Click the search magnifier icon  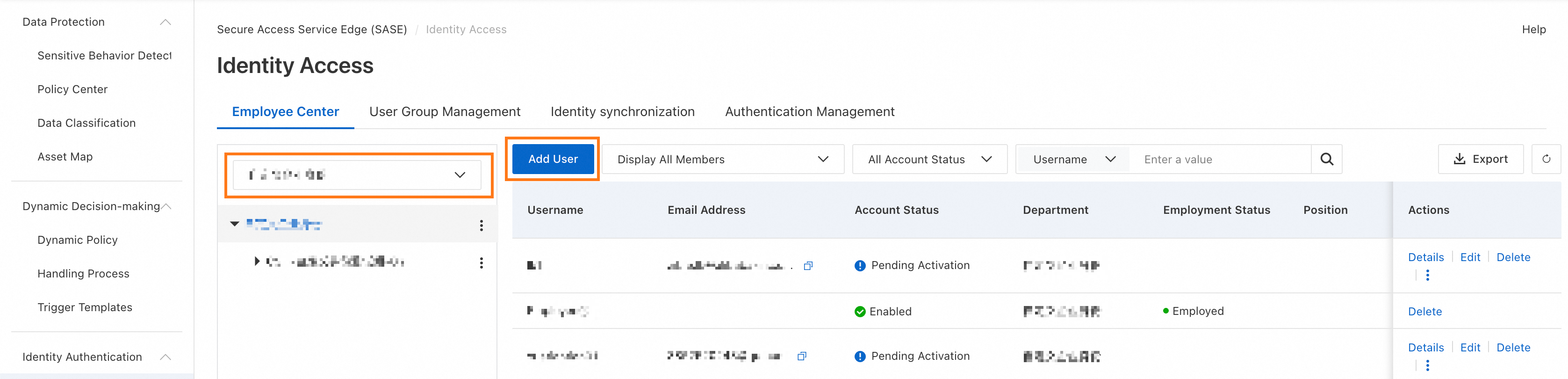(1326, 159)
